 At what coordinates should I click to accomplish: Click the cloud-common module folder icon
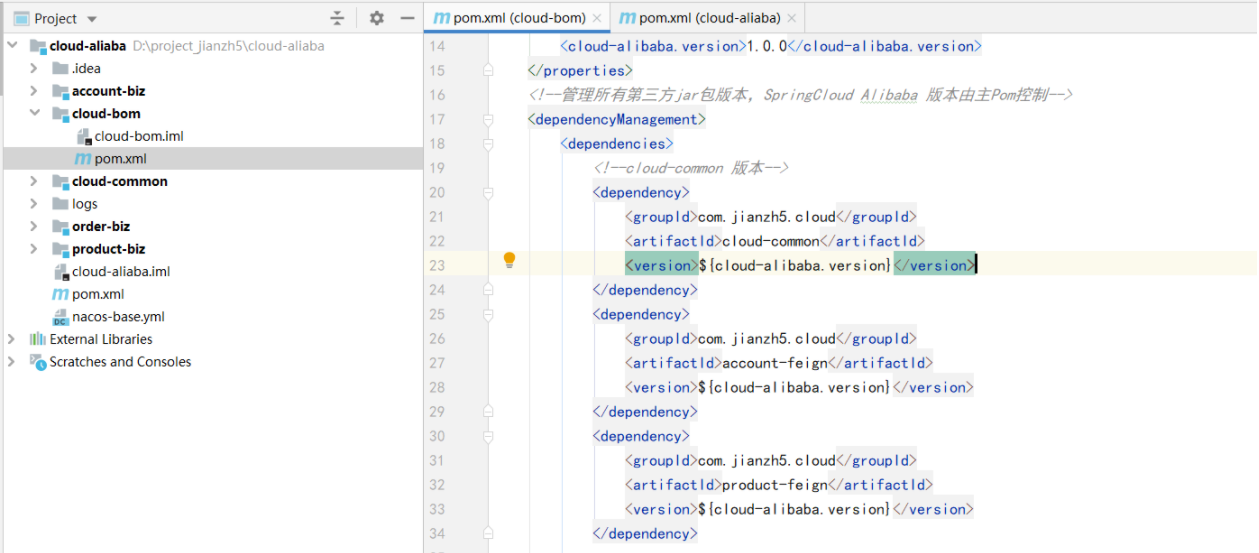(60, 181)
